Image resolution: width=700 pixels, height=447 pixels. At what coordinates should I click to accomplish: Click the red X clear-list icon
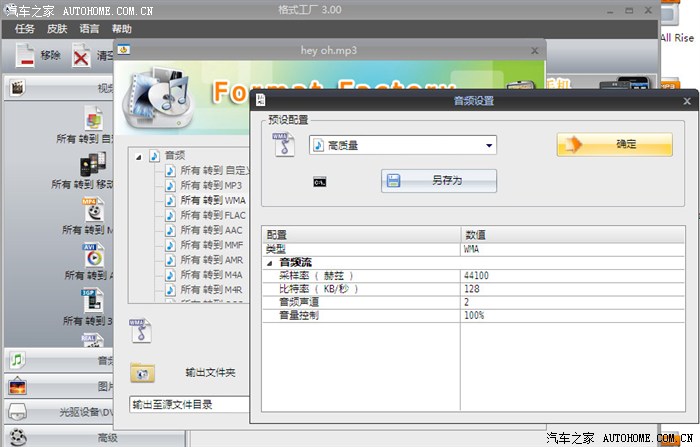(81, 56)
